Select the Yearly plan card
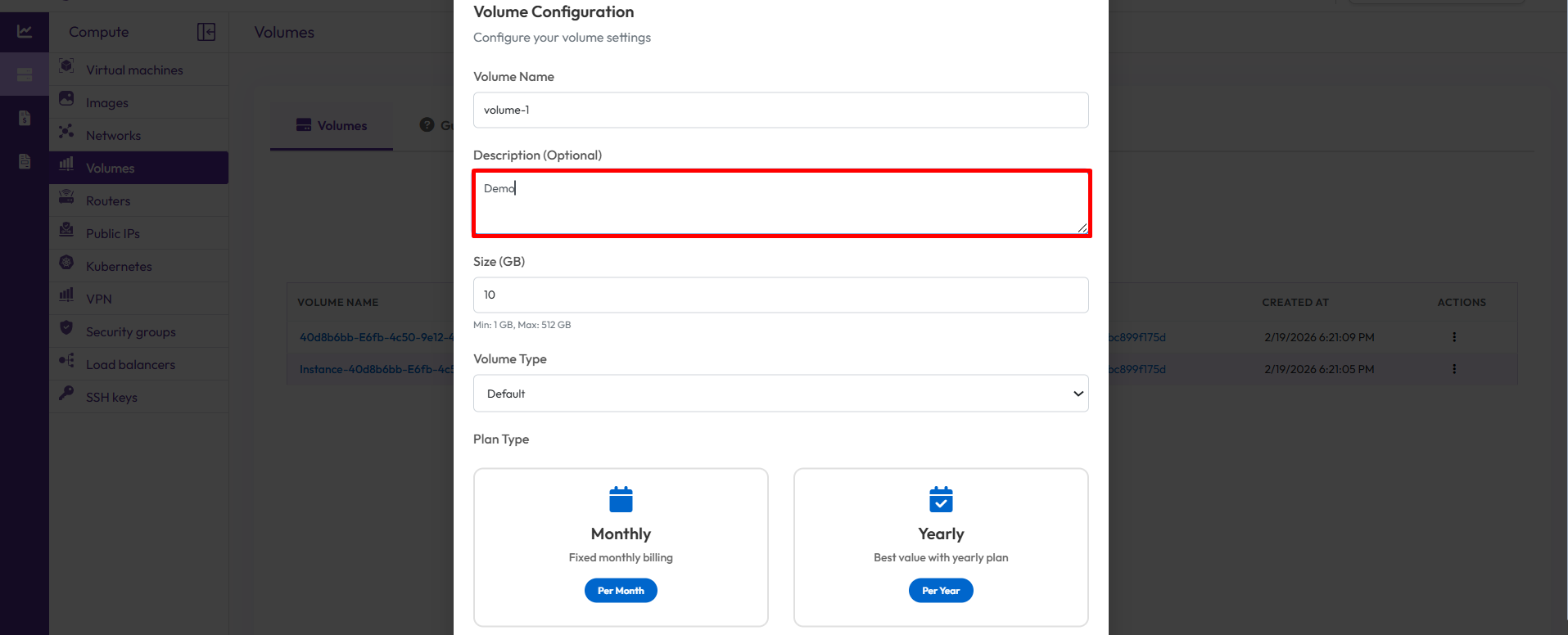The width and height of the screenshot is (1568, 635). (941, 547)
